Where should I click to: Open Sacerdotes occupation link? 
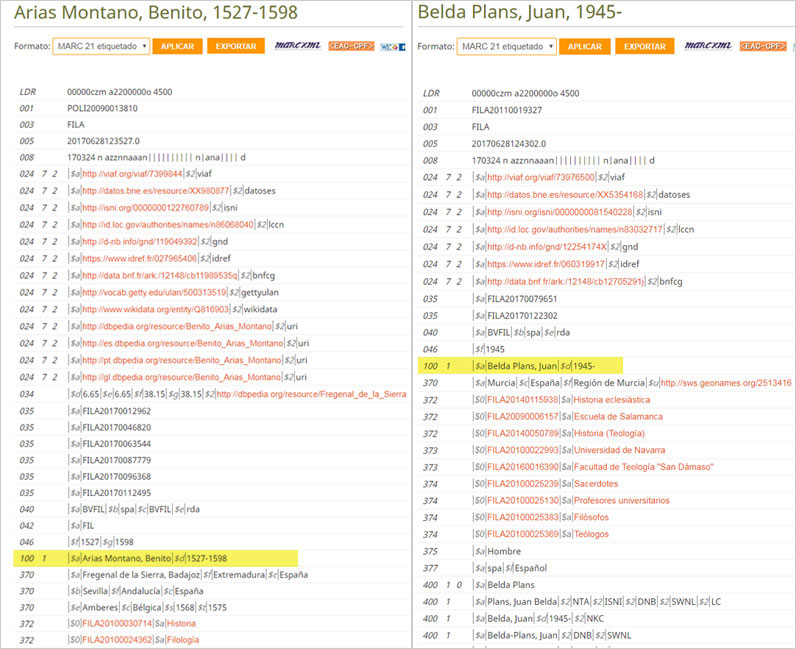[596, 483]
